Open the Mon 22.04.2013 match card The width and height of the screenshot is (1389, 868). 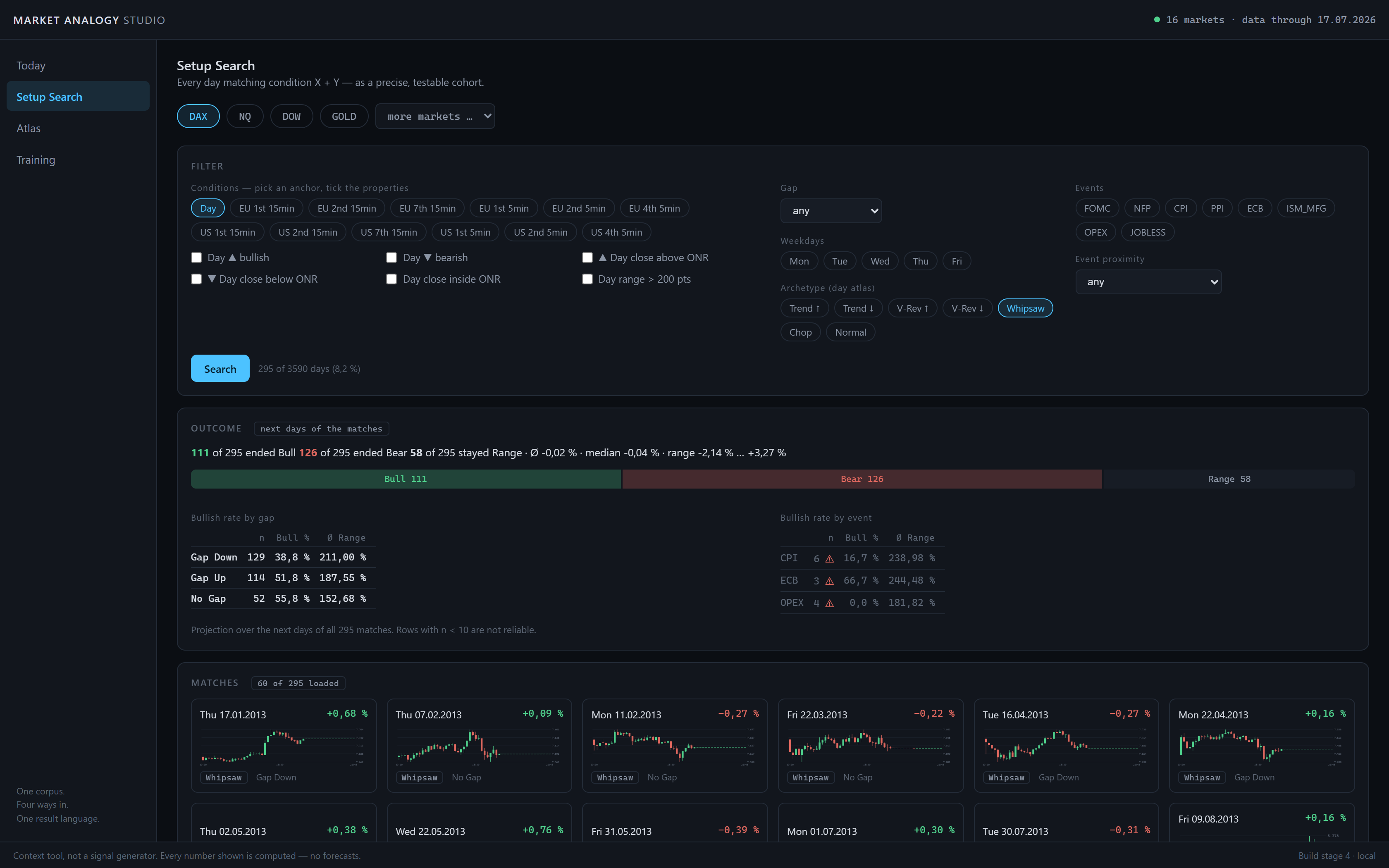tap(1262, 745)
